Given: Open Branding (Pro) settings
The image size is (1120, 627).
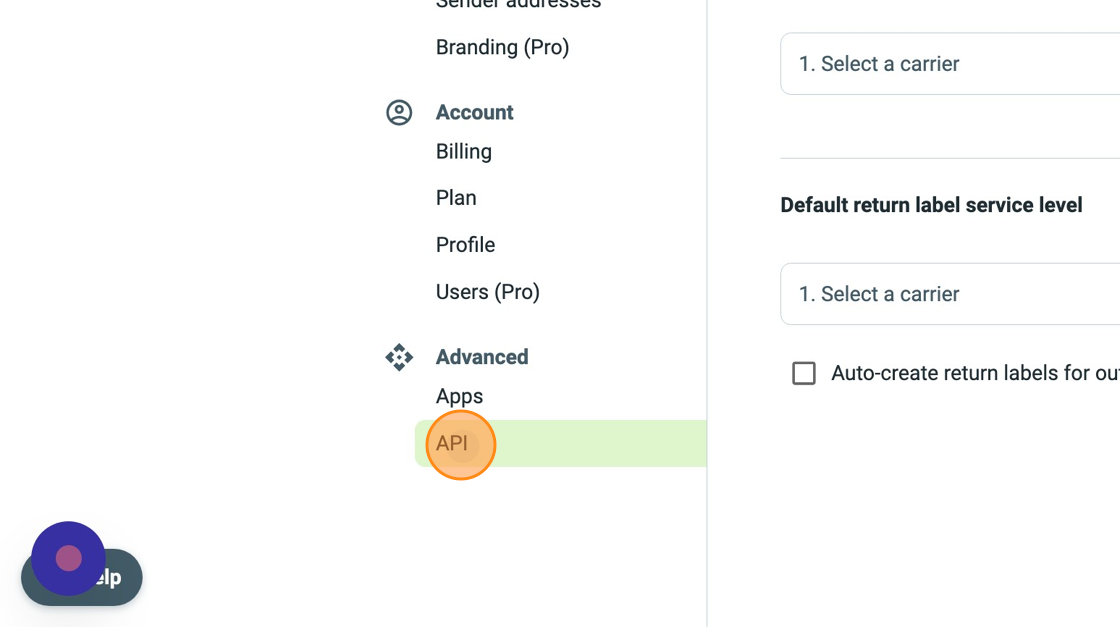Looking at the screenshot, I should pyautogui.click(x=502, y=47).
